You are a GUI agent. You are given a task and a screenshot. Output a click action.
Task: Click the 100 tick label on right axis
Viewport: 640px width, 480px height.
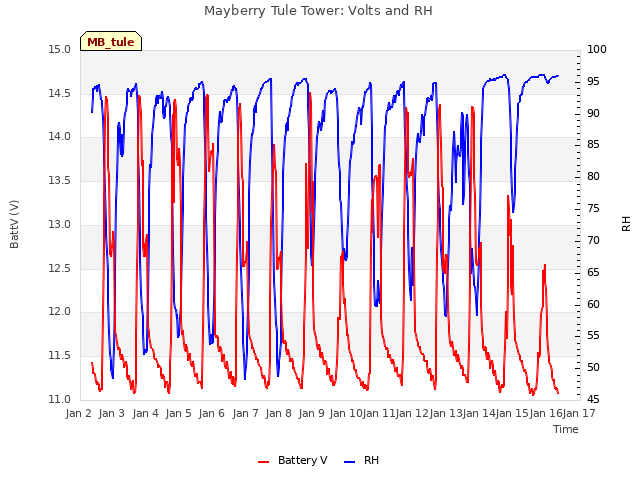597,50
